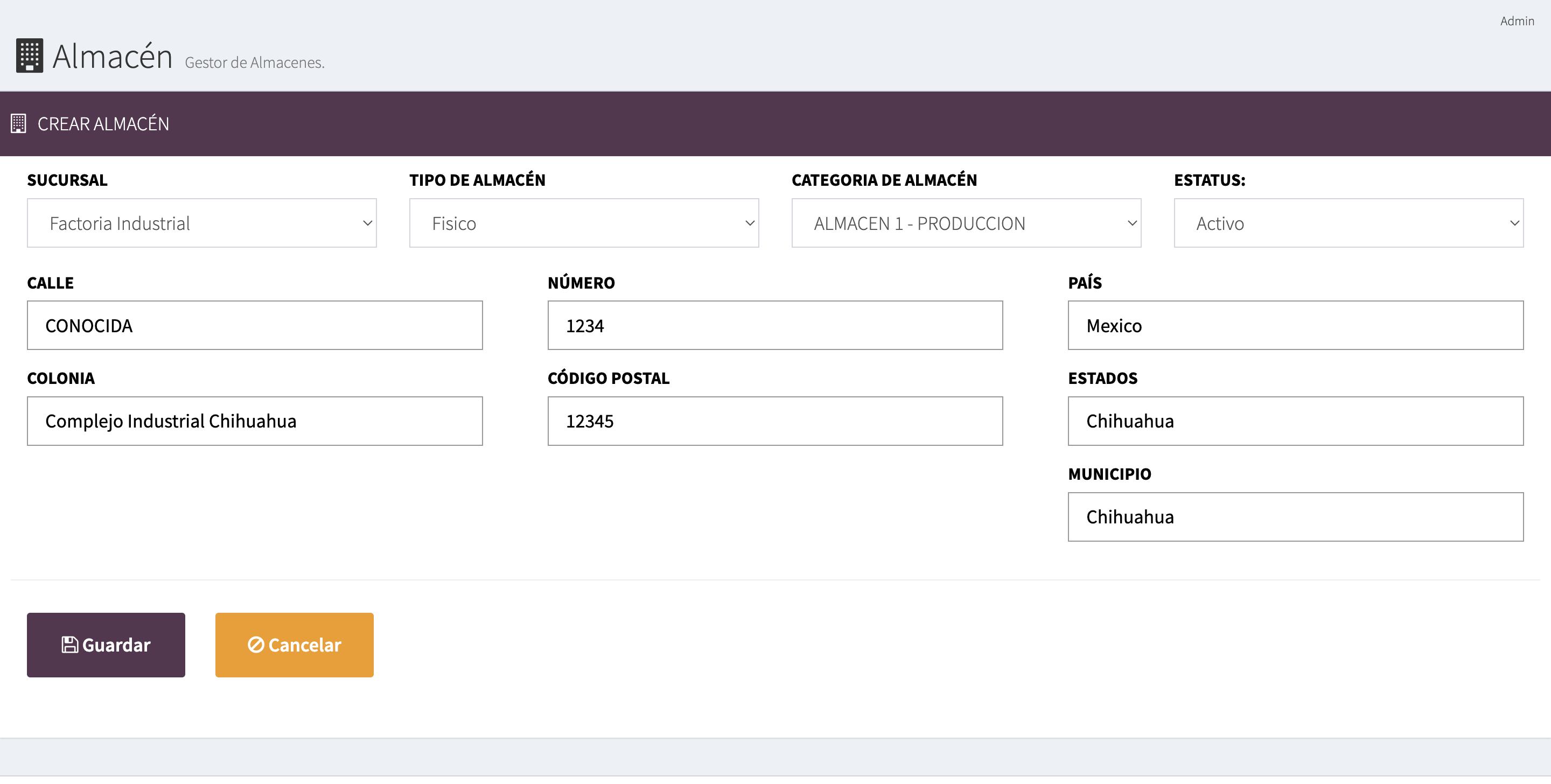
Task: Click the floppy disk icon on Guardar
Action: tap(70, 645)
